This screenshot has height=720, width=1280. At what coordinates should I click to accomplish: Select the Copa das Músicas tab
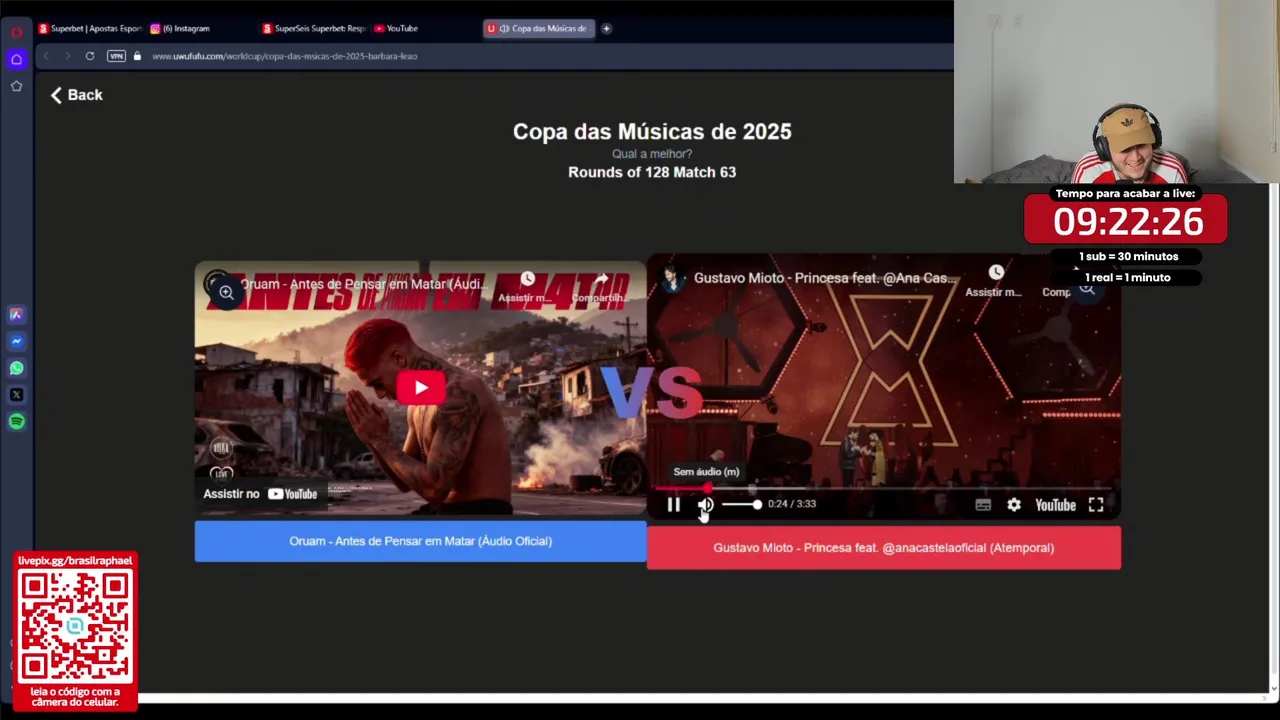[x=540, y=28]
